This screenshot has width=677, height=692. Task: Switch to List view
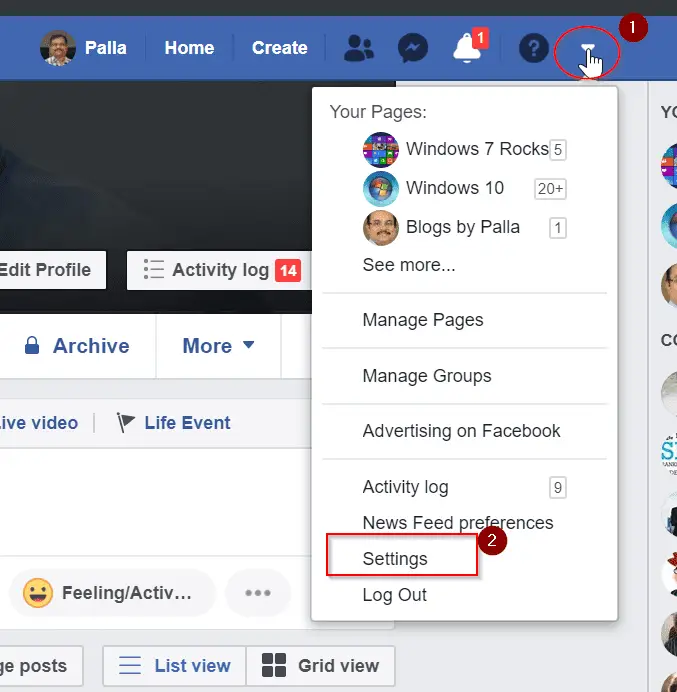tap(174, 666)
